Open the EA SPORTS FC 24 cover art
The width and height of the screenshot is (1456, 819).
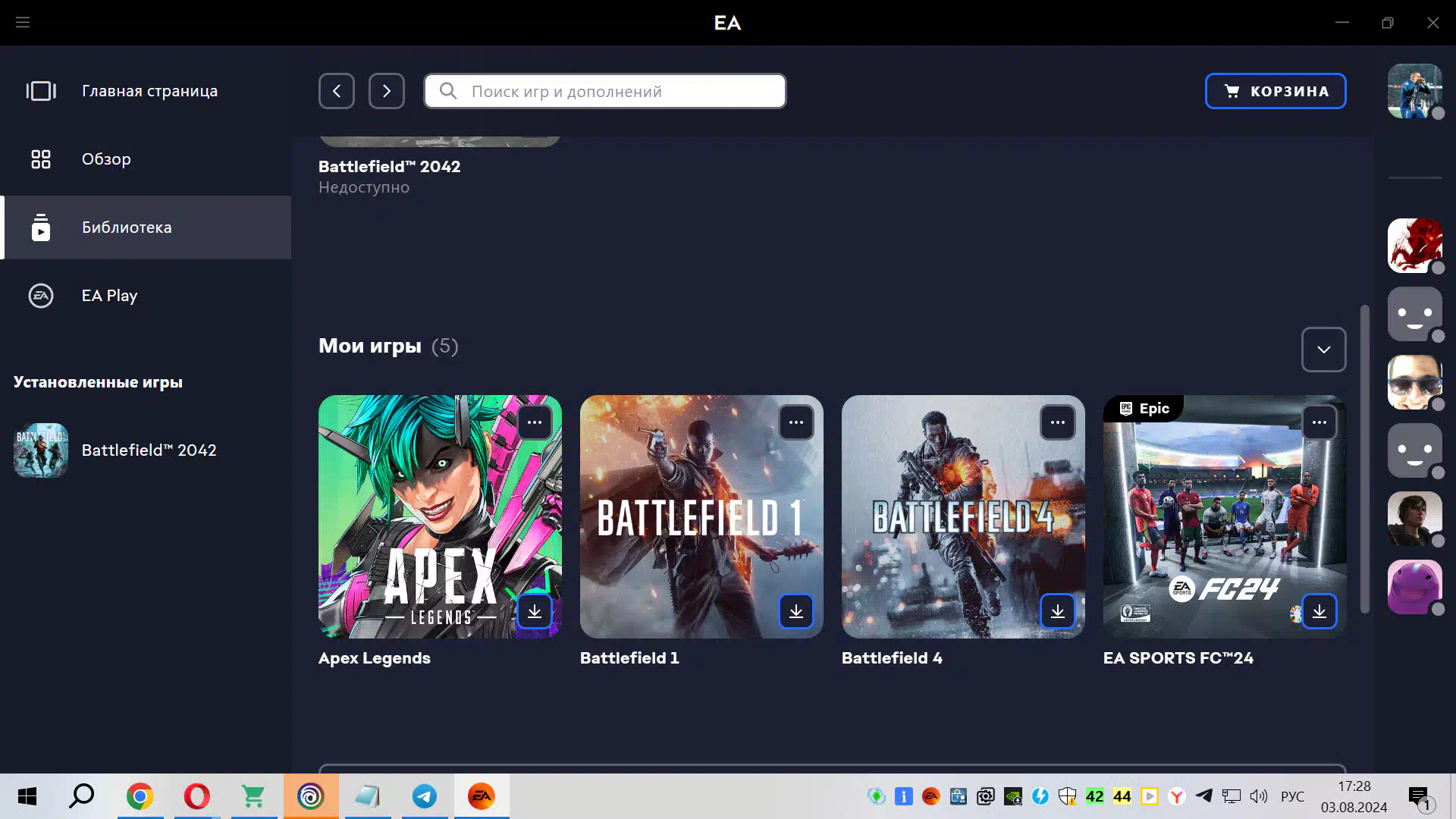tap(1225, 516)
